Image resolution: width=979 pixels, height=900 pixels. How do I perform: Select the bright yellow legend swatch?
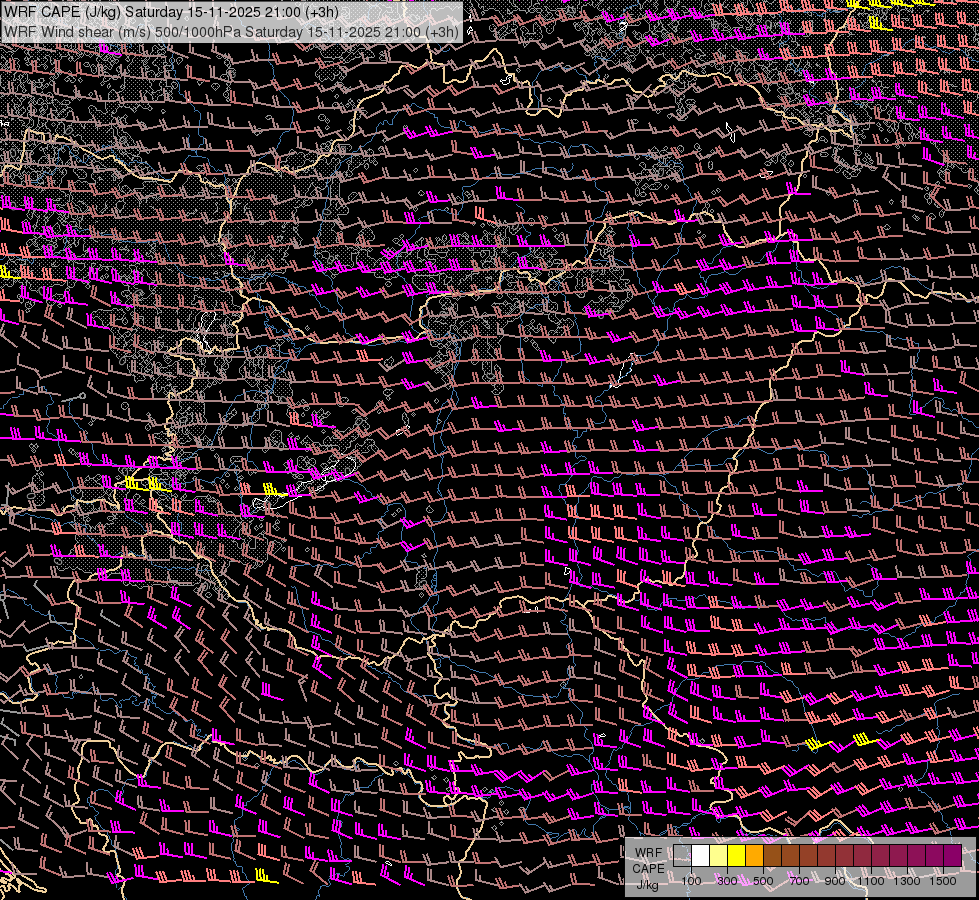pos(737,856)
